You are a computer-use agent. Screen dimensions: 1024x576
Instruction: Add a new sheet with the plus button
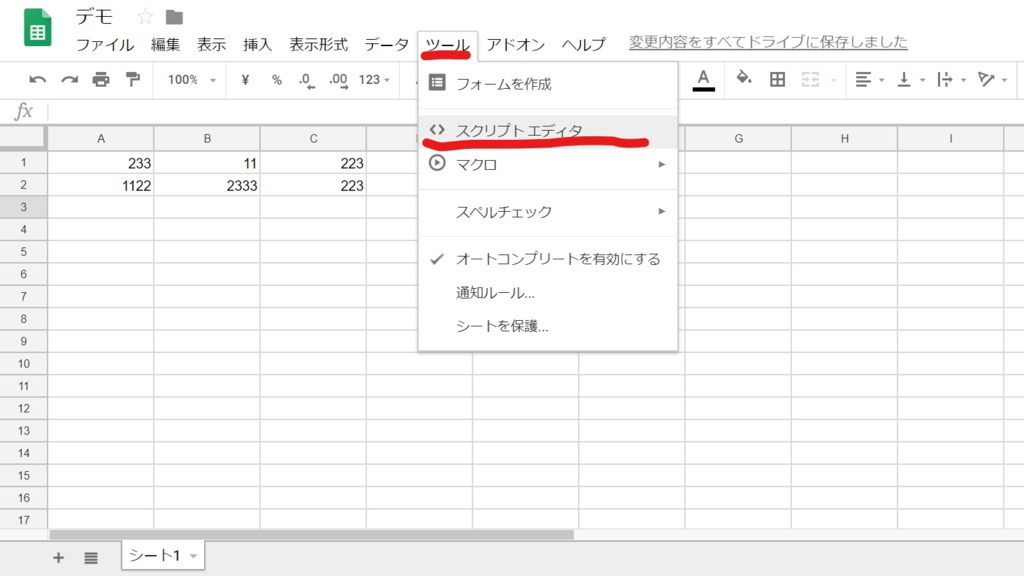coord(58,557)
